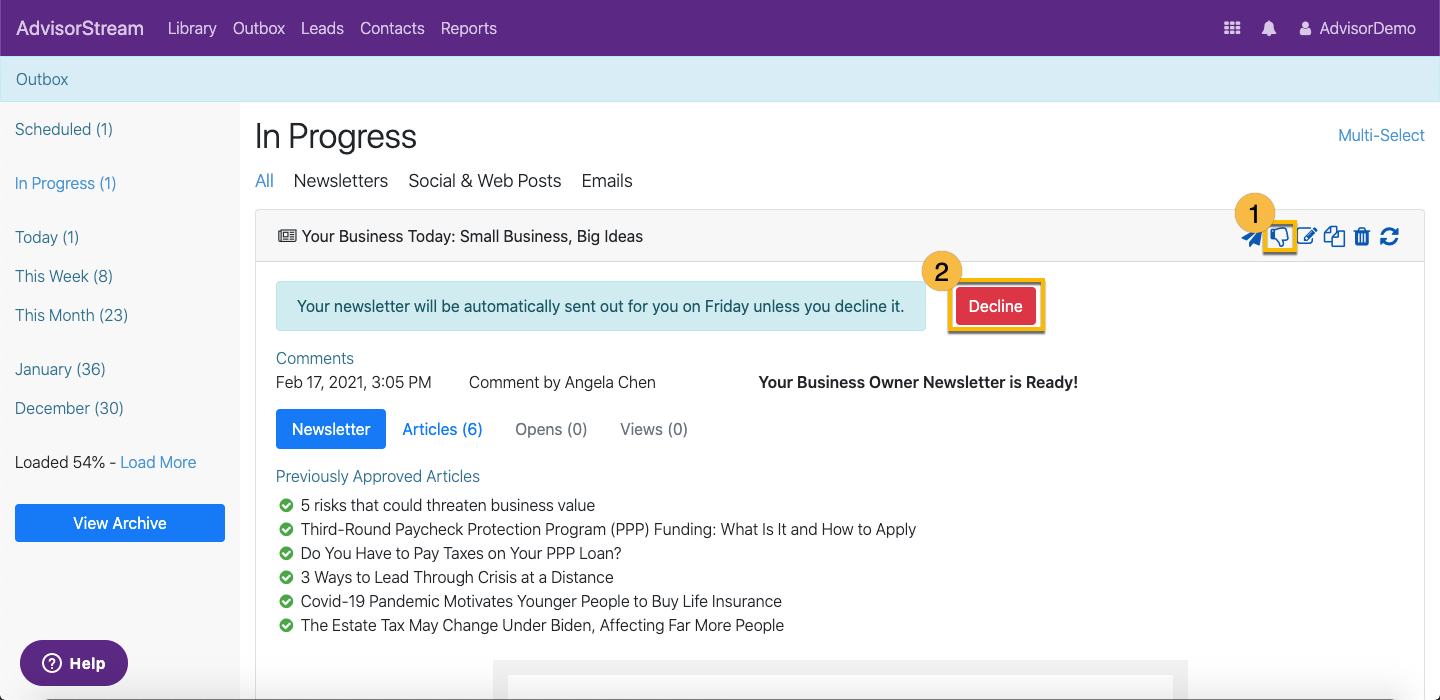Select the Social & Web Posts filter
1440x700 pixels.
click(485, 181)
